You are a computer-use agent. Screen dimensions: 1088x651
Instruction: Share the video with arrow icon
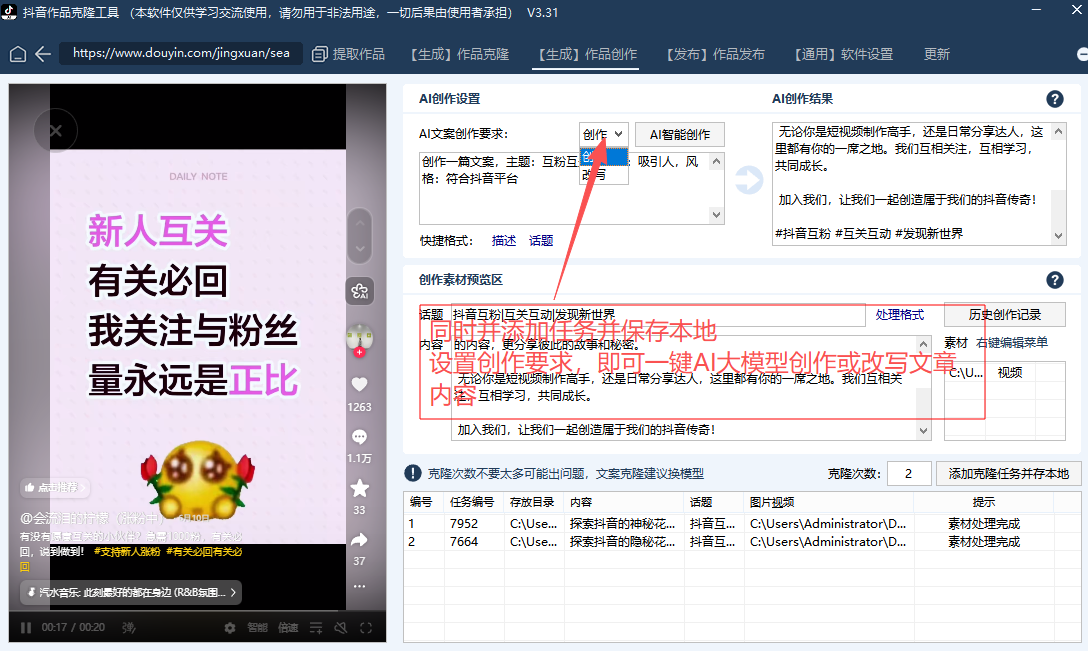(x=359, y=540)
